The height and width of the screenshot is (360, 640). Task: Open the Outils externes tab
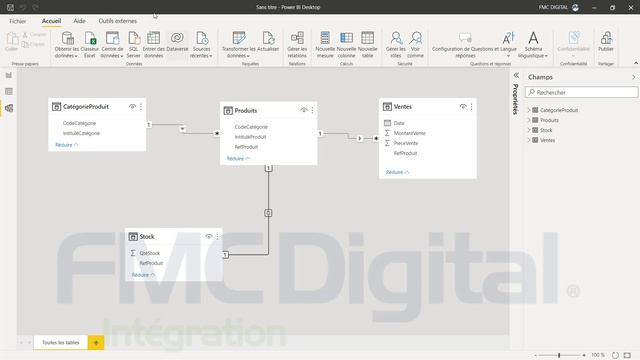pos(118,21)
